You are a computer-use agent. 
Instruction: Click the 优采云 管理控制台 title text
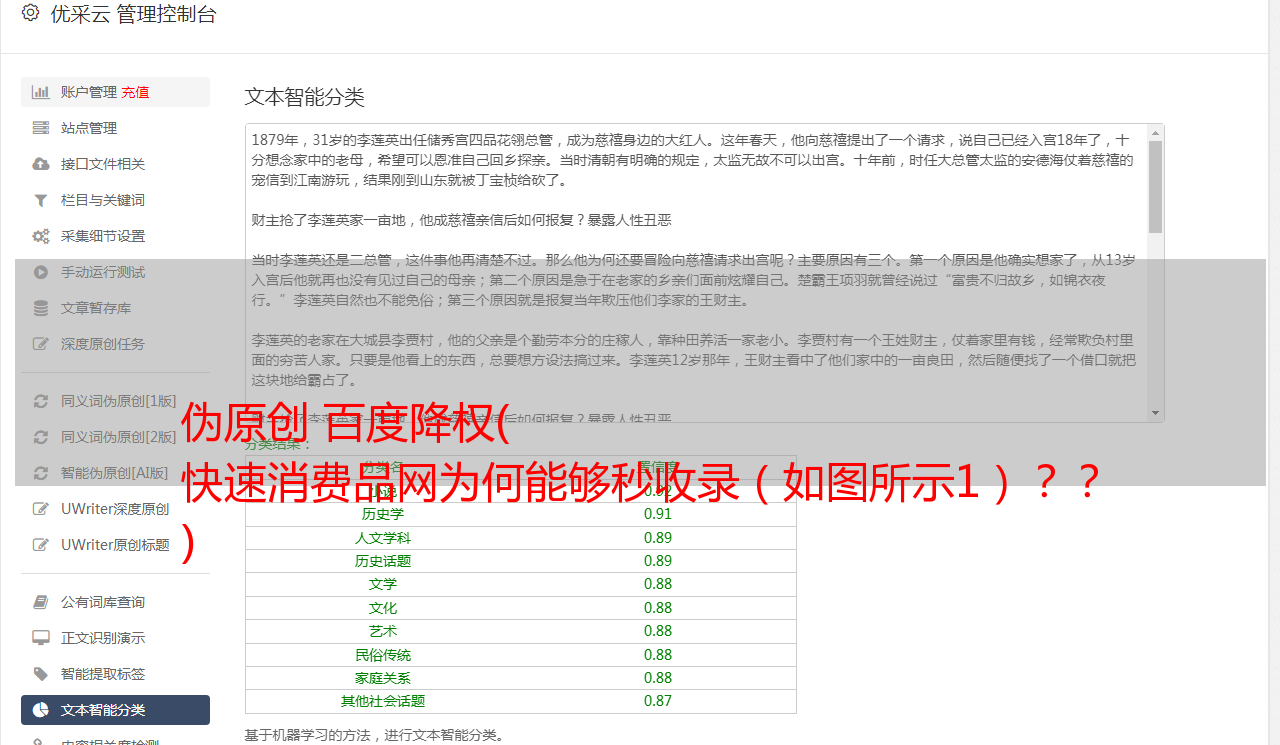click(133, 14)
